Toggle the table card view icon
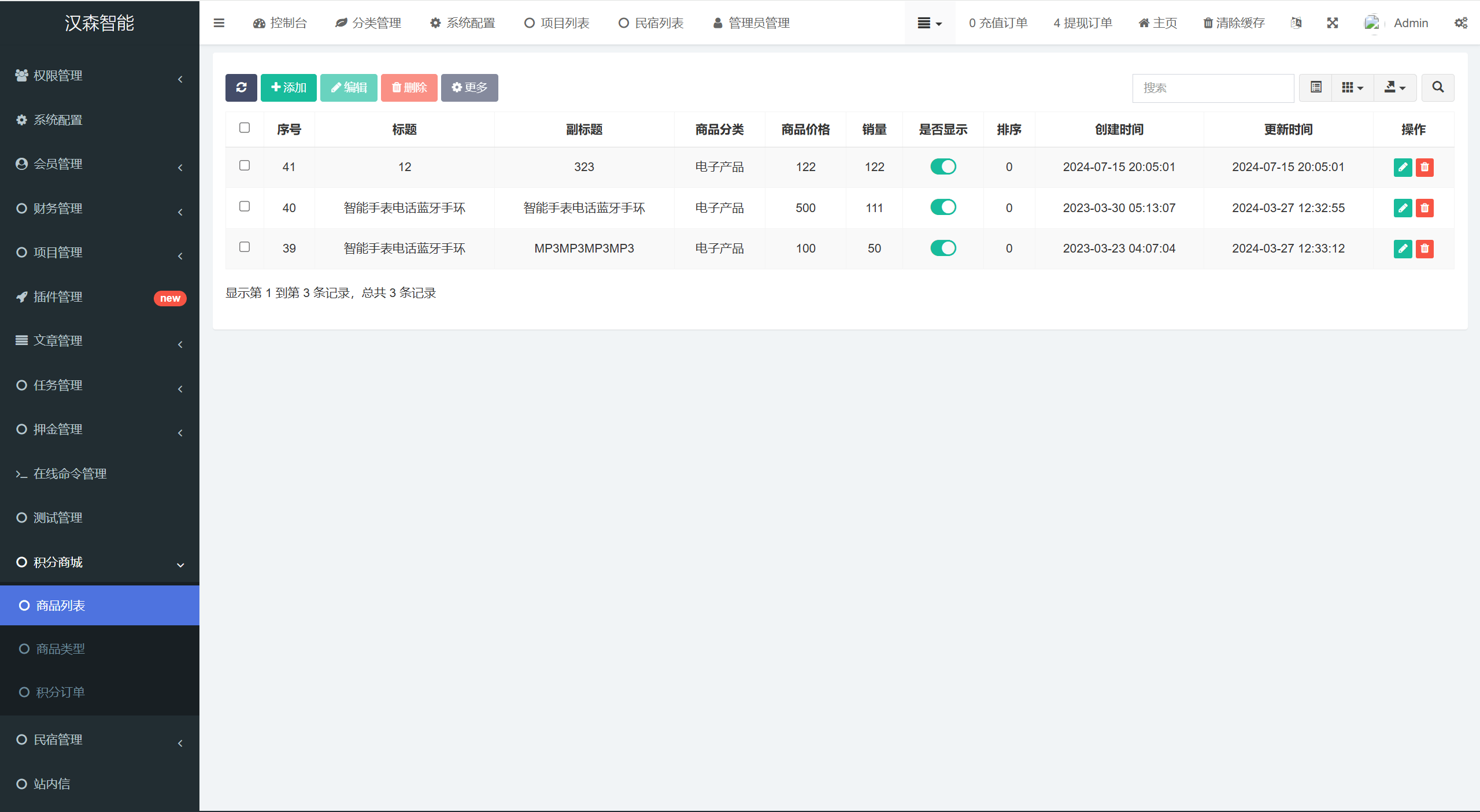The height and width of the screenshot is (812, 1480). click(x=1316, y=88)
